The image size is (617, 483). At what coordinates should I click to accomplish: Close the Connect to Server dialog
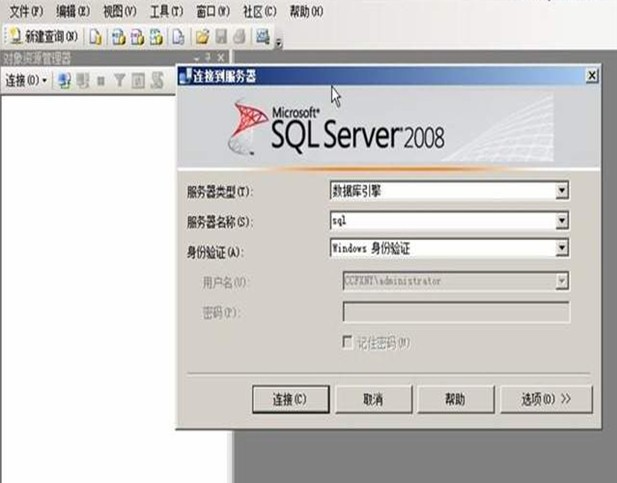pyautogui.click(x=591, y=76)
